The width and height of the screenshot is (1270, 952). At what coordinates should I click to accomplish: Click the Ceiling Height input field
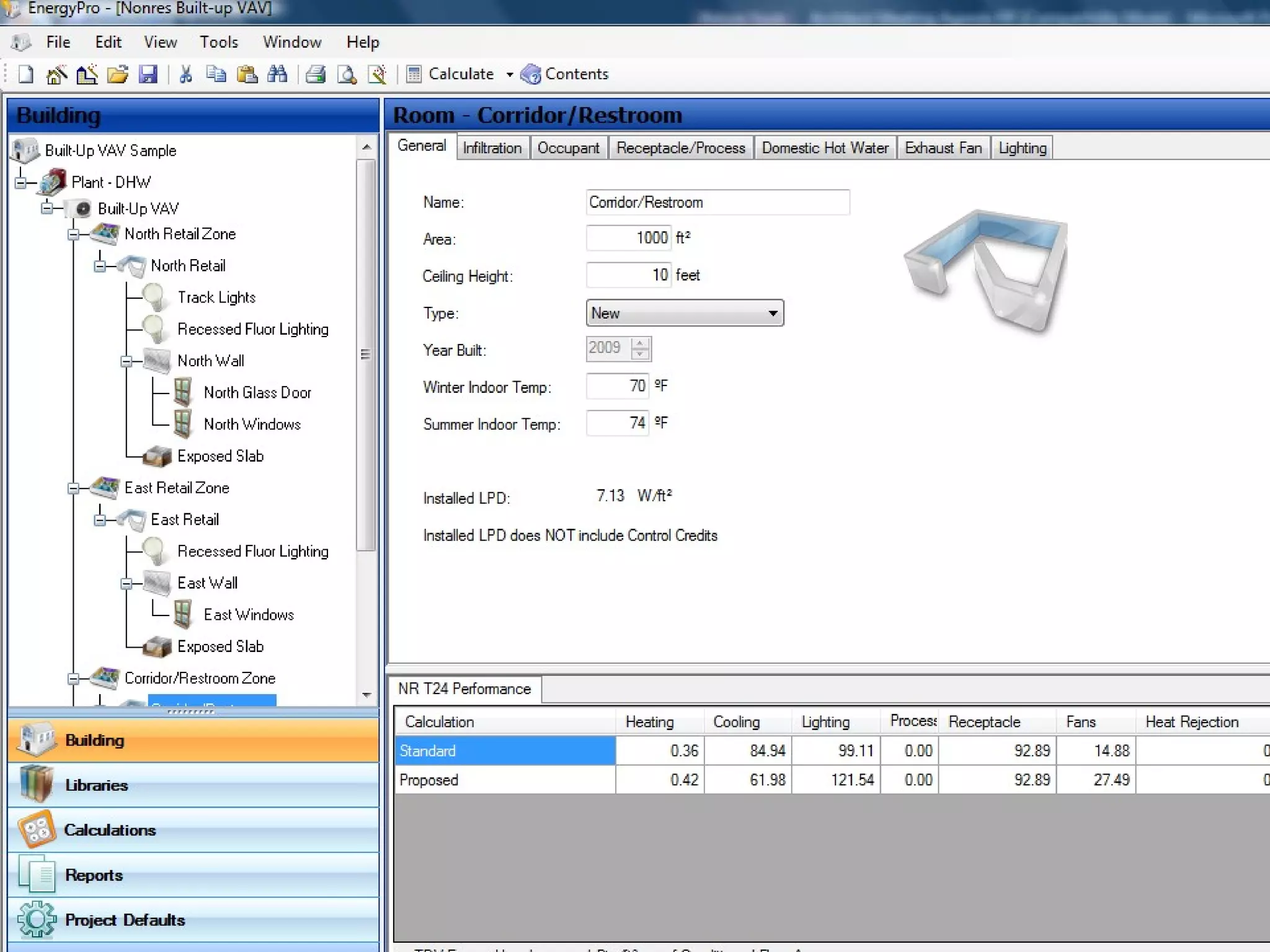628,275
